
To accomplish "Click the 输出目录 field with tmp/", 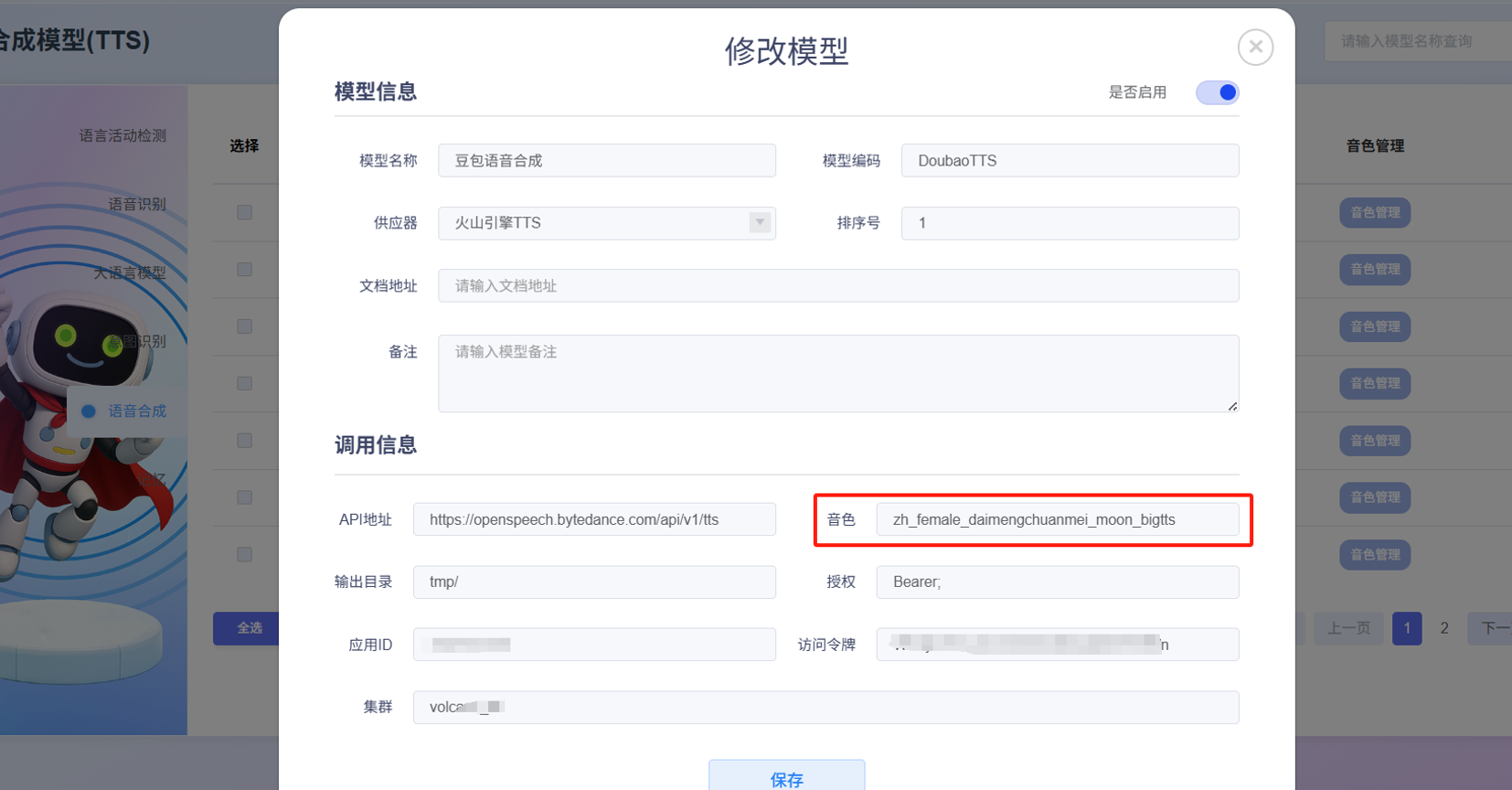I will (593, 582).
